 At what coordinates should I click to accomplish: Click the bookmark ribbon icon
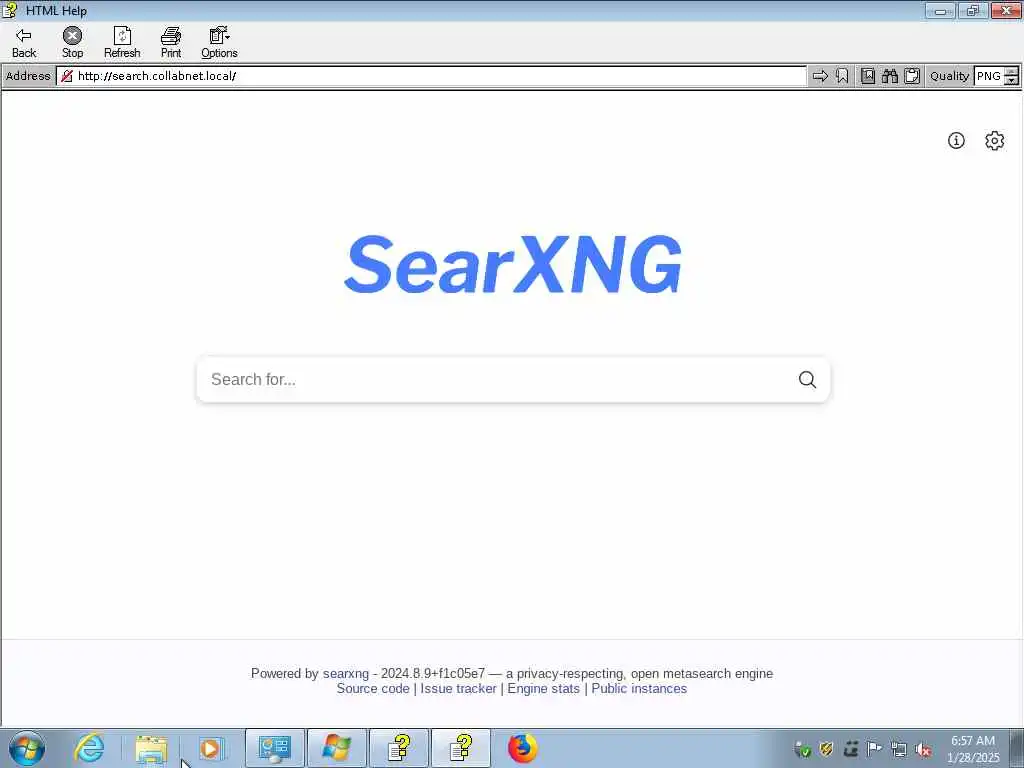842,76
